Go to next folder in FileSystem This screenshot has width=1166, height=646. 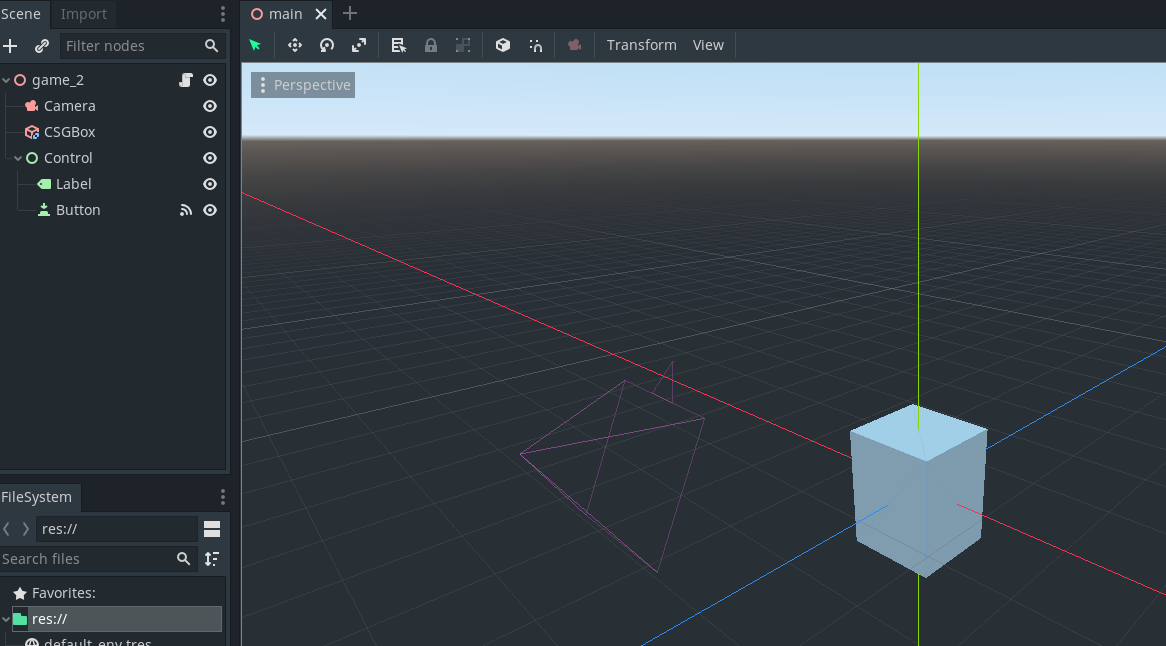(25, 529)
